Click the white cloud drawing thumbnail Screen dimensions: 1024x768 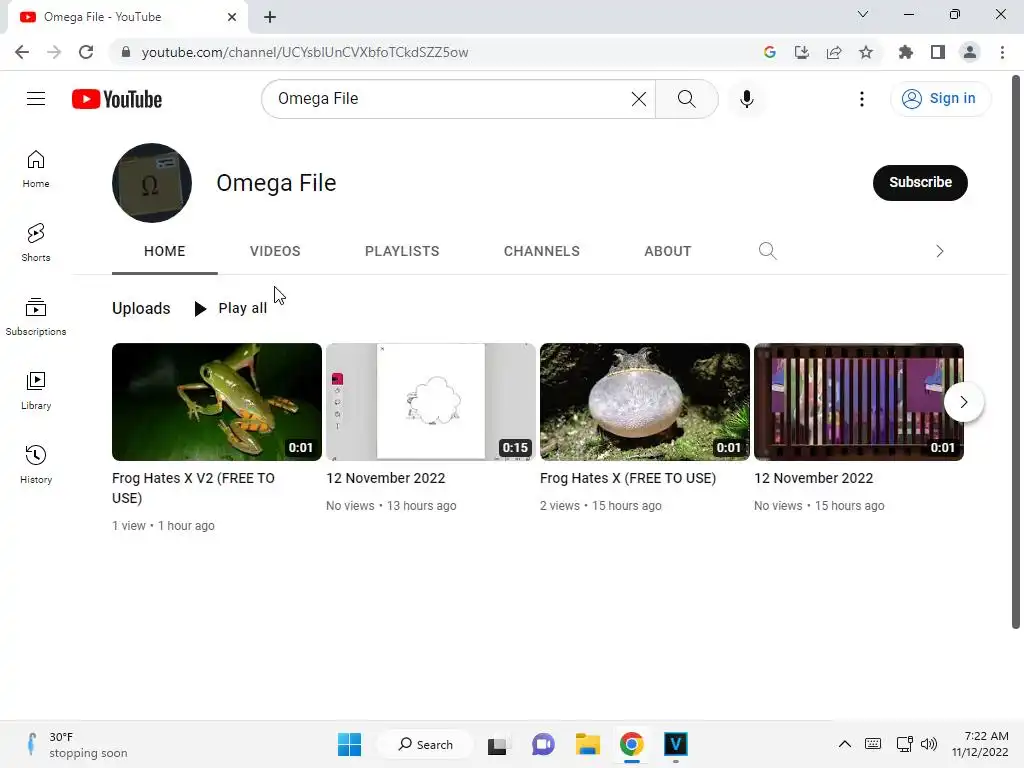tap(431, 402)
